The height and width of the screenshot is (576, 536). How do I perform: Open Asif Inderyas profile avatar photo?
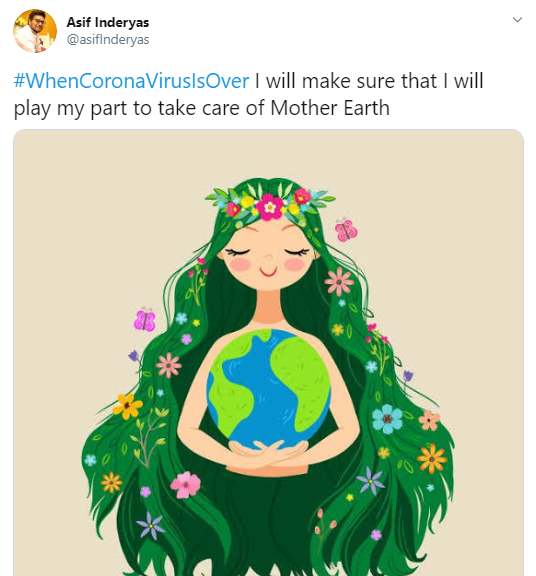click(35, 31)
